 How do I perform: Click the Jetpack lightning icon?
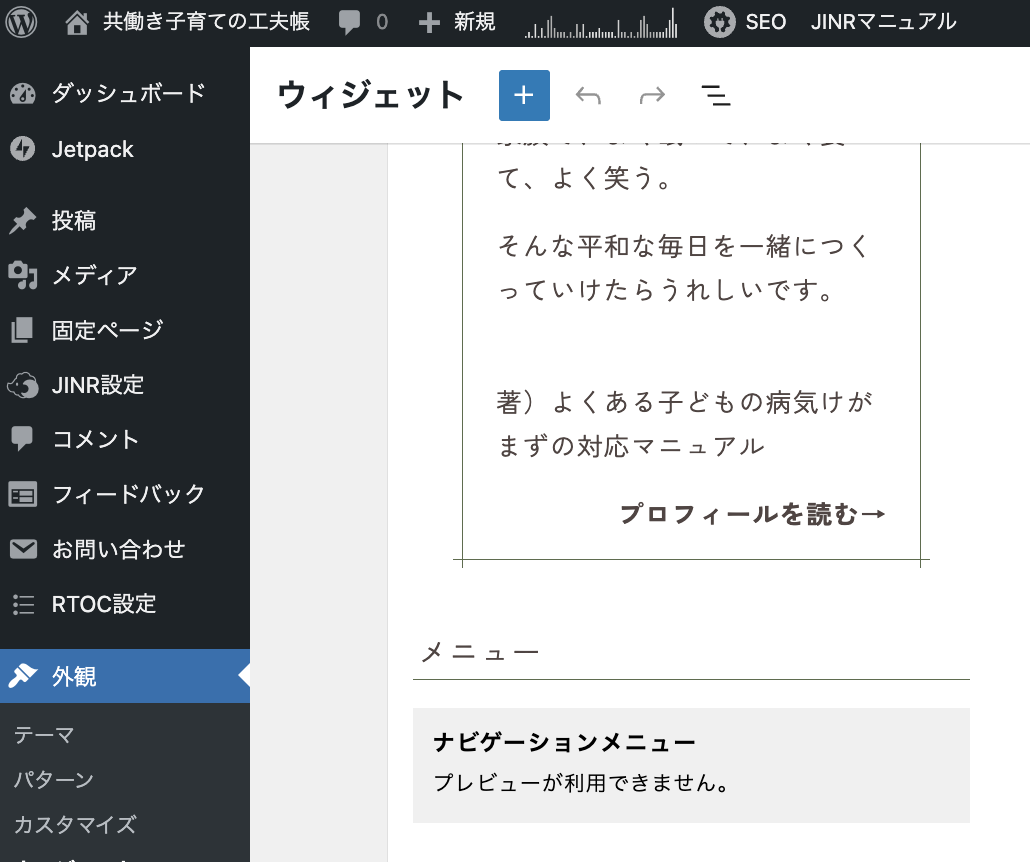click(23, 149)
